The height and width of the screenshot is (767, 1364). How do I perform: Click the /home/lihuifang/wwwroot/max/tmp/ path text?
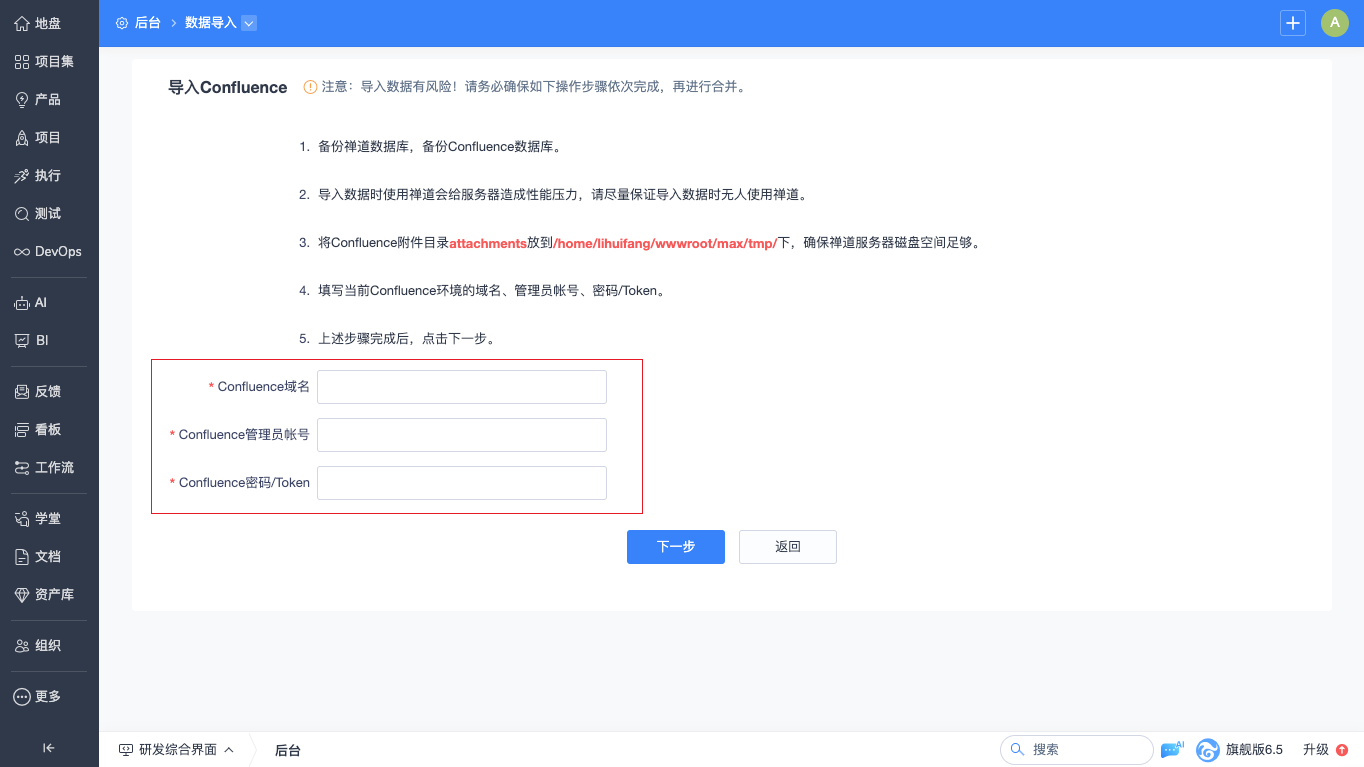(665, 243)
